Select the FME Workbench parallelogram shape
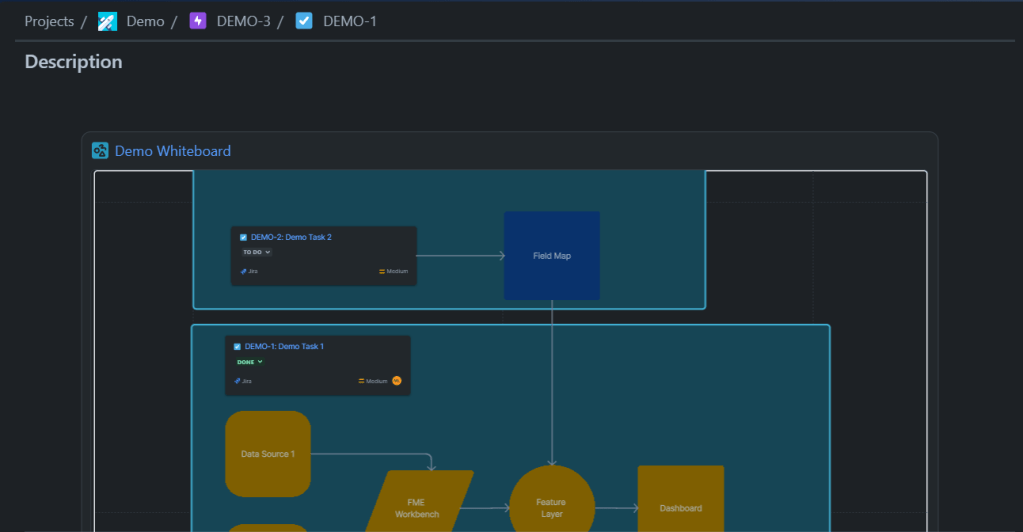 click(417, 507)
